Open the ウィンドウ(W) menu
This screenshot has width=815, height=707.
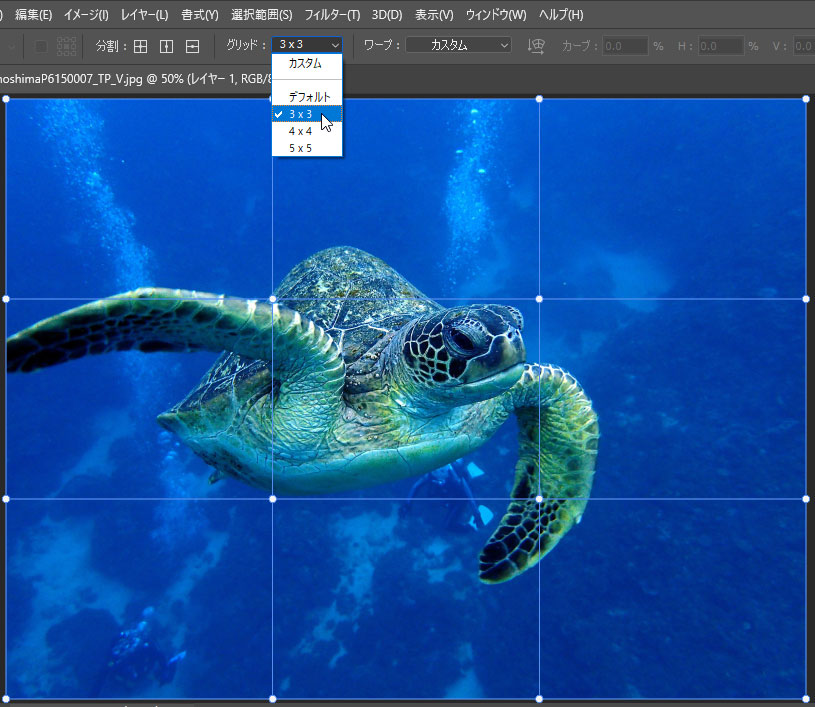pos(496,15)
